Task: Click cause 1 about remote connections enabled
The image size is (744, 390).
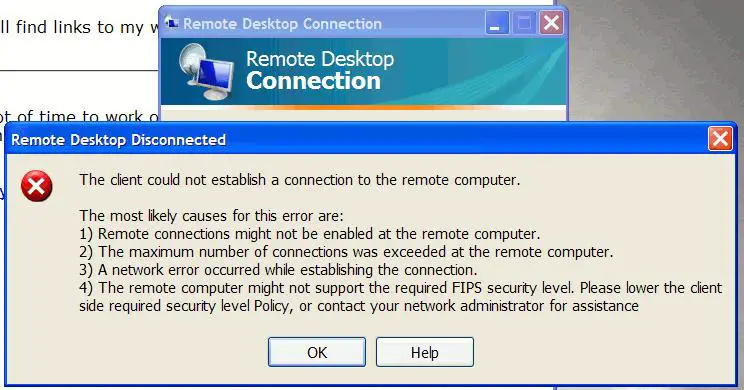Action: point(310,234)
